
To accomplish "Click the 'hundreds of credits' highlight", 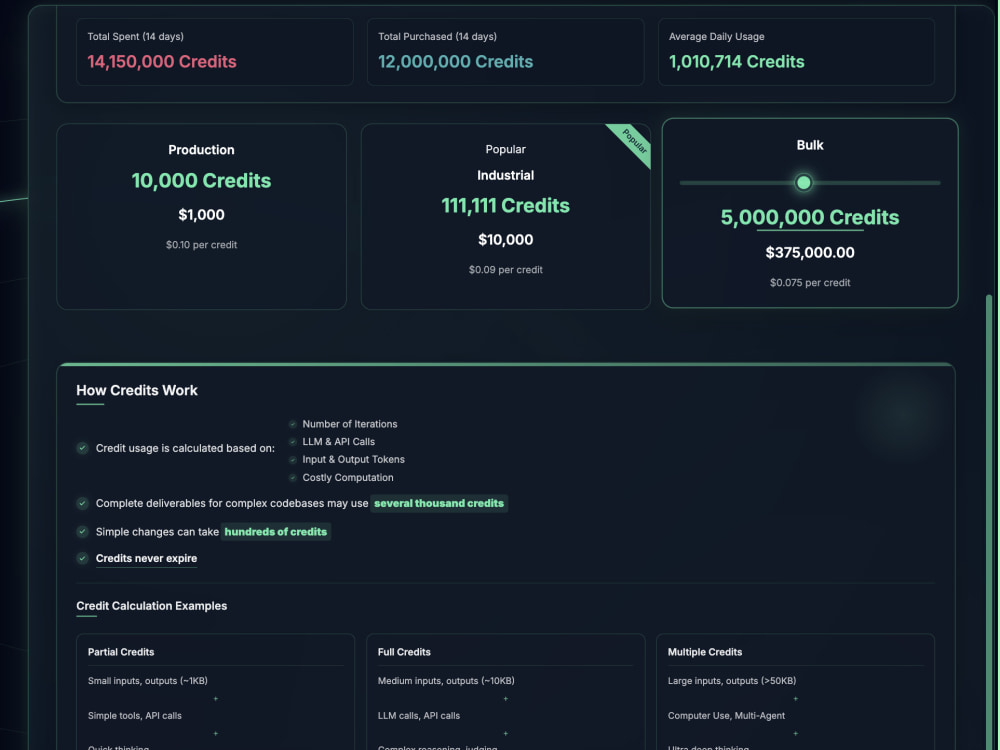I will pos(276,532).
